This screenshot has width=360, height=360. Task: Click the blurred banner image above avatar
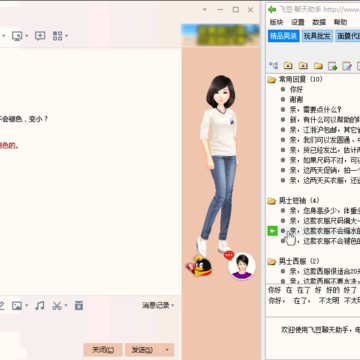click(x=220, y=35)
